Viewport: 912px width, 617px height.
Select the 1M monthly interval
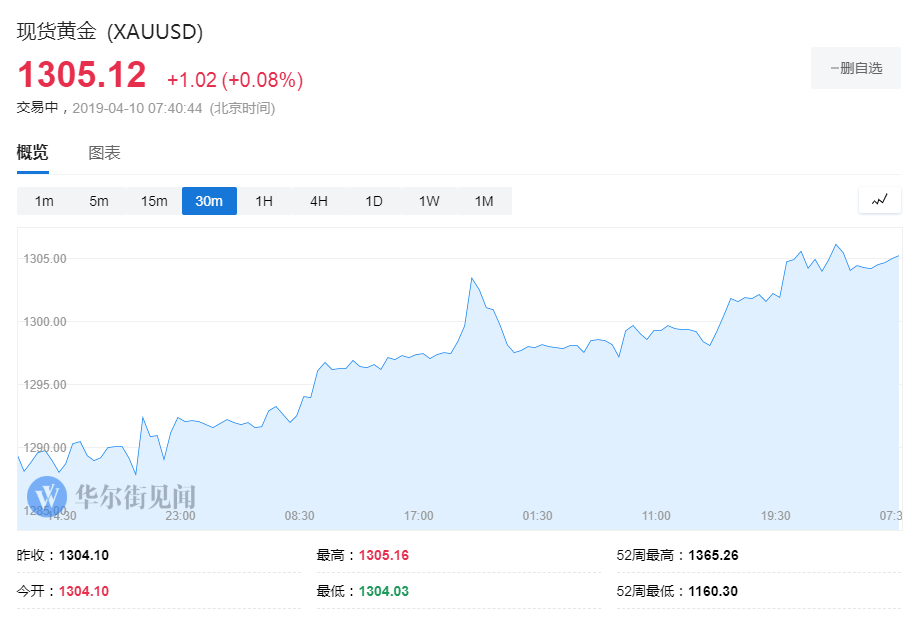[484, 201]
